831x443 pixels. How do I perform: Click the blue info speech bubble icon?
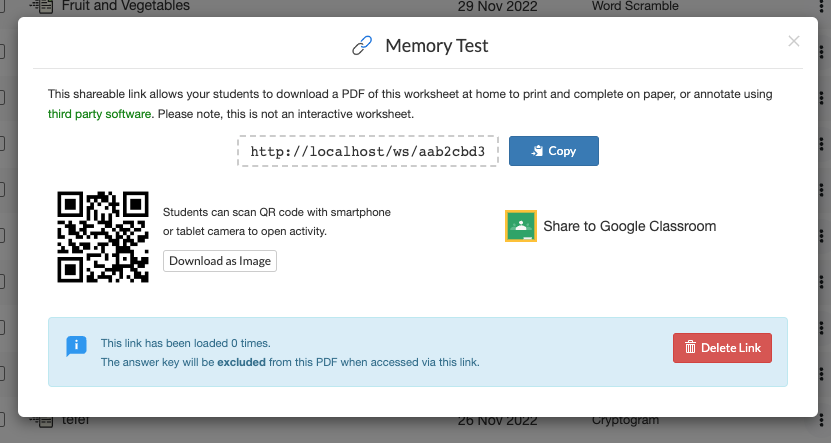pos(76,347)
